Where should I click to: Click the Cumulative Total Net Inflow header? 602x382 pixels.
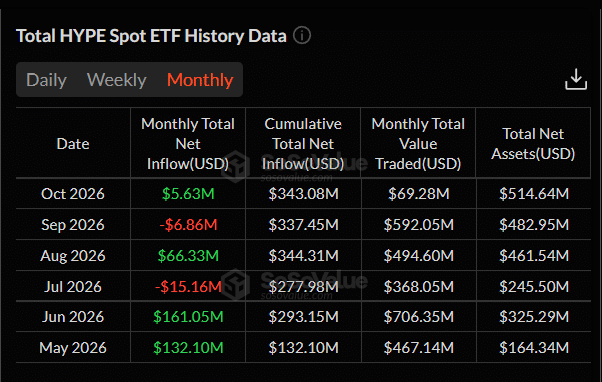(303, 144)
